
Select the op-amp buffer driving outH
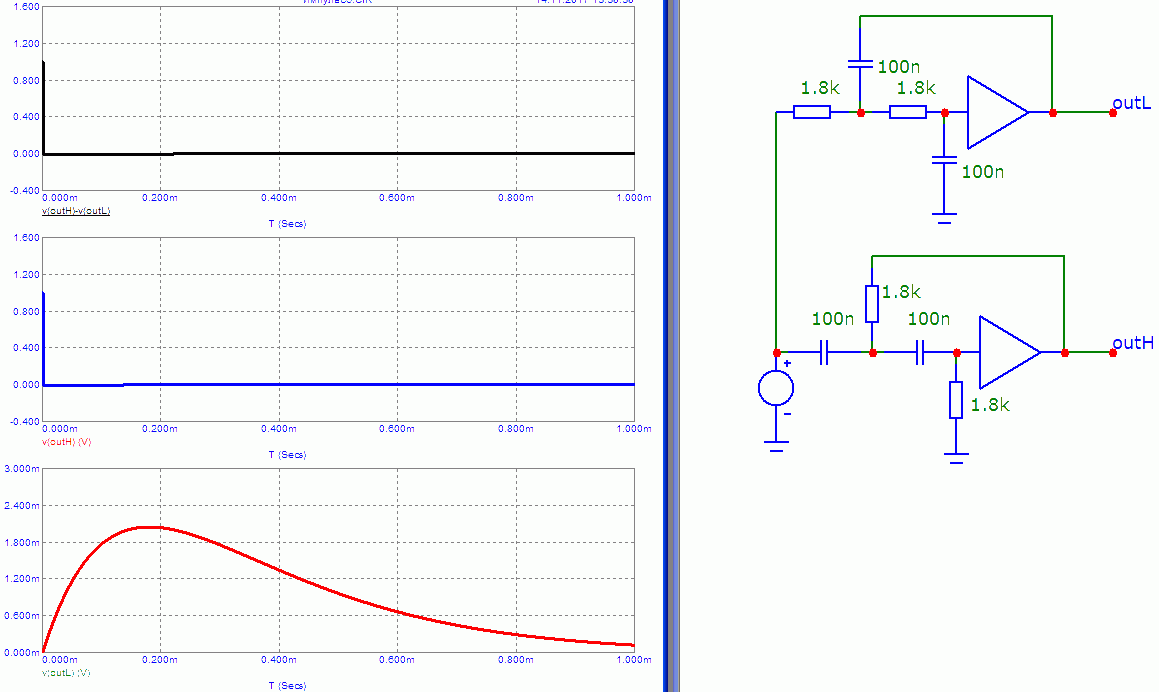pos(1010,353)
